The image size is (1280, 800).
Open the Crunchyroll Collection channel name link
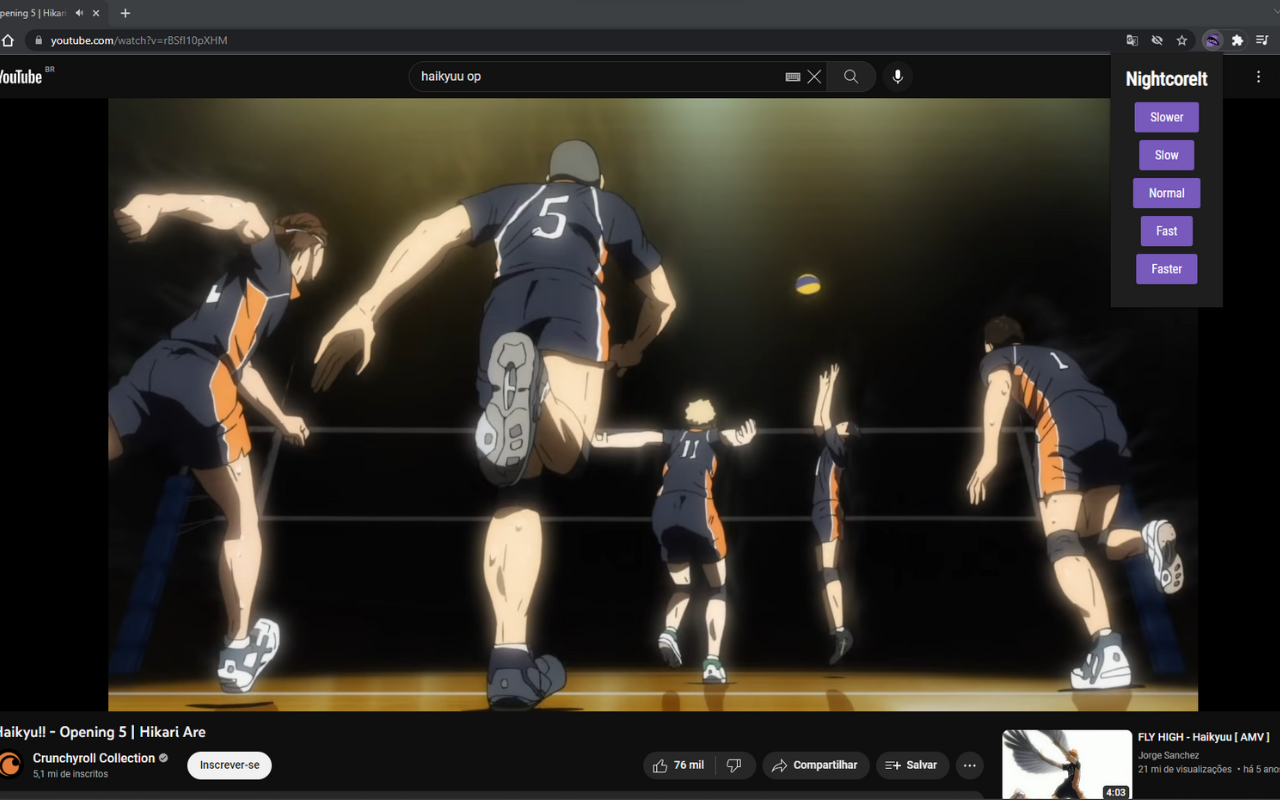point(94,758)
